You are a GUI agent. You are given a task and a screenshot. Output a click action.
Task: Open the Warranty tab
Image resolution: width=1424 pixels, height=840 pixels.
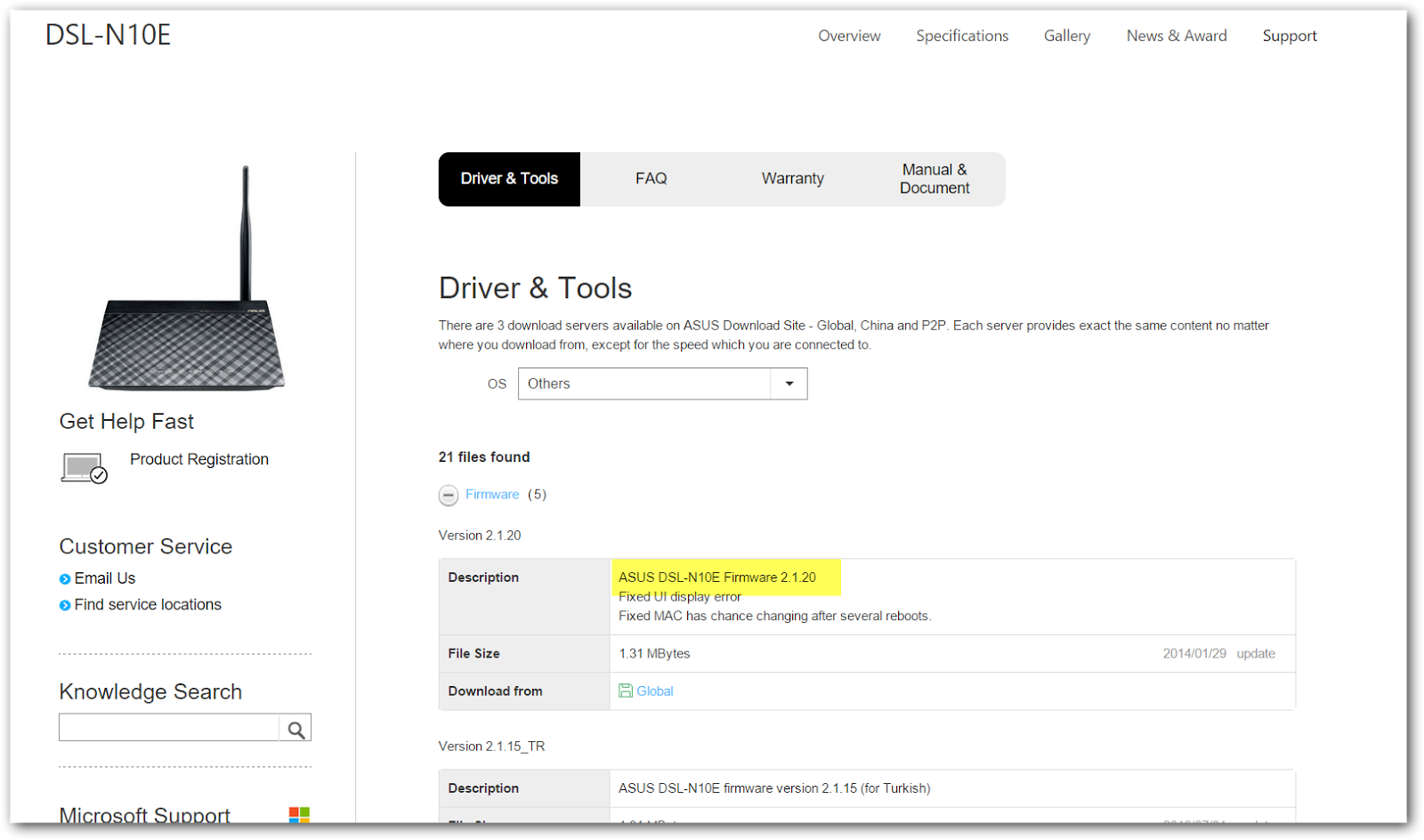click(793, 179)
